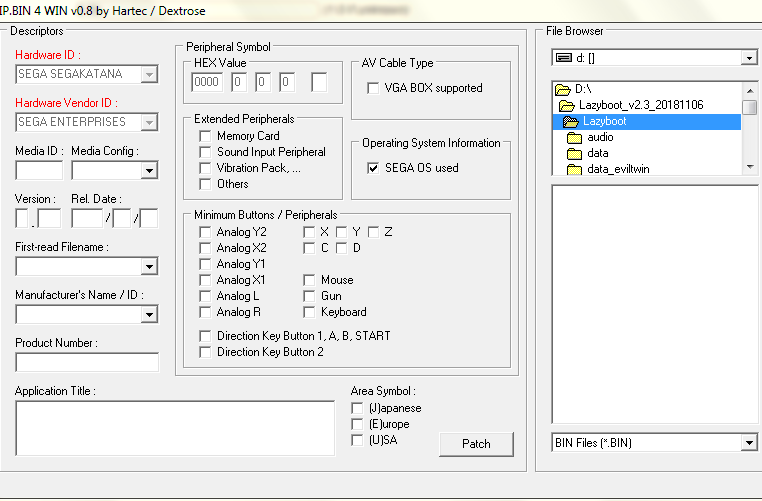Viewport: 762px width, 501px height.
Task: Check the Analog R box
Action: [205, 312]
